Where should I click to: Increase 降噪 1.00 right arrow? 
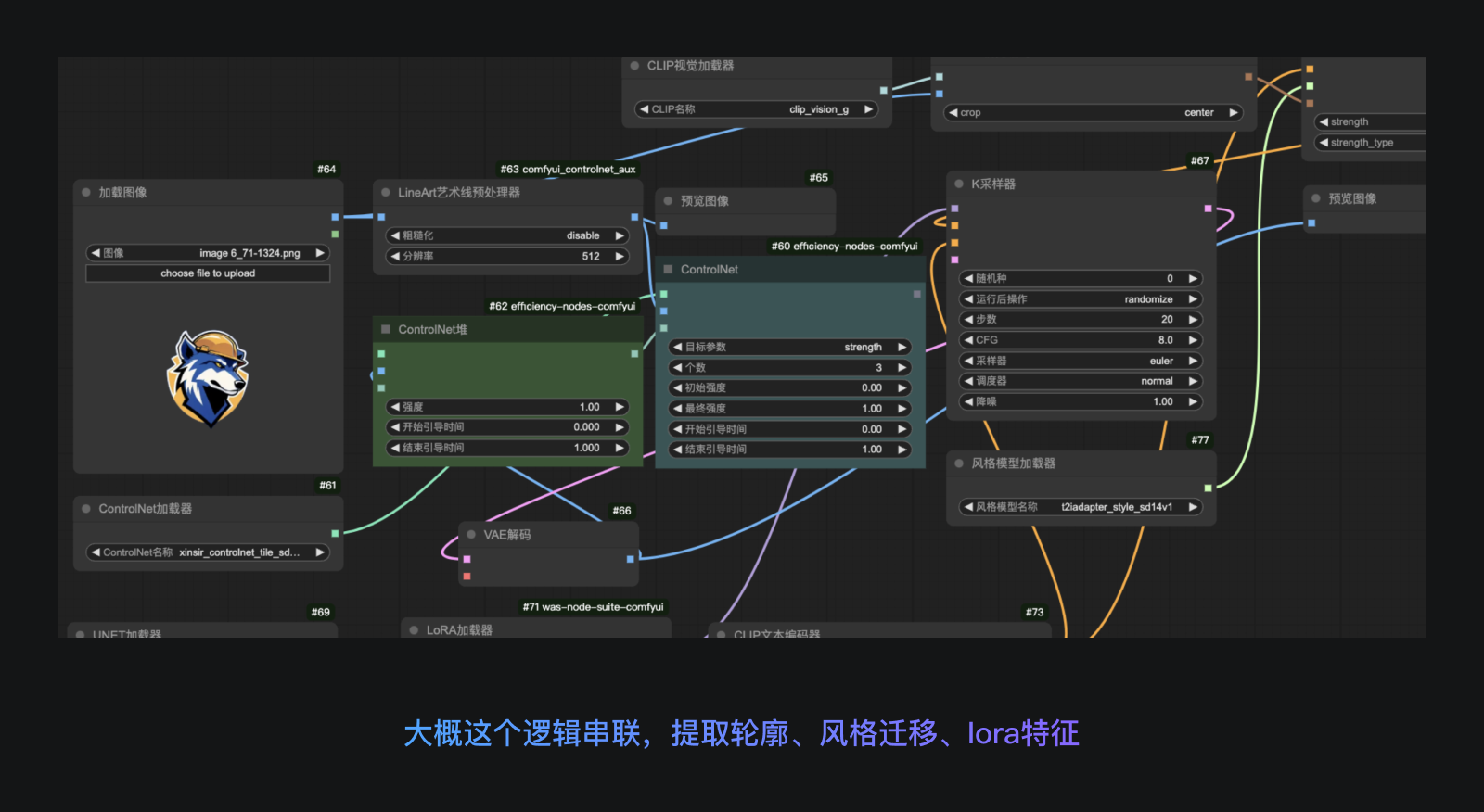1193,401
